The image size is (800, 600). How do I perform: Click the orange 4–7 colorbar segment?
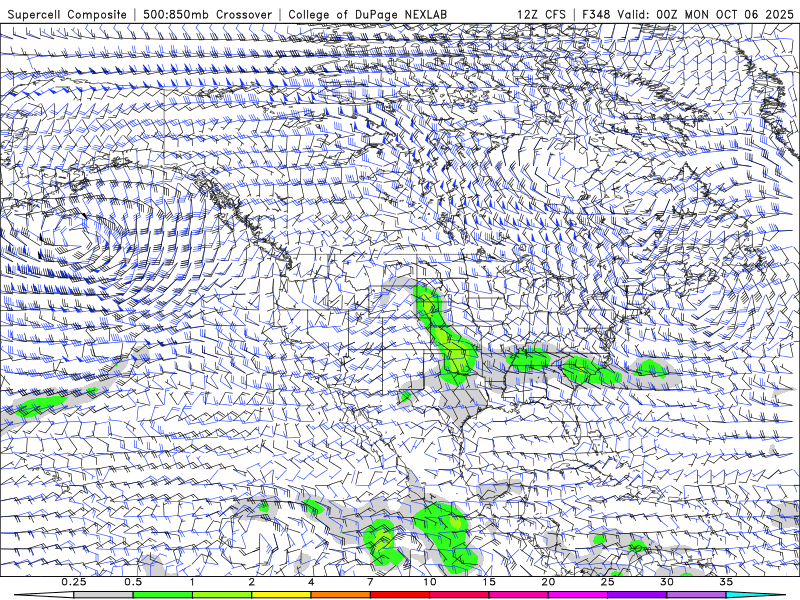coord(340,595)
